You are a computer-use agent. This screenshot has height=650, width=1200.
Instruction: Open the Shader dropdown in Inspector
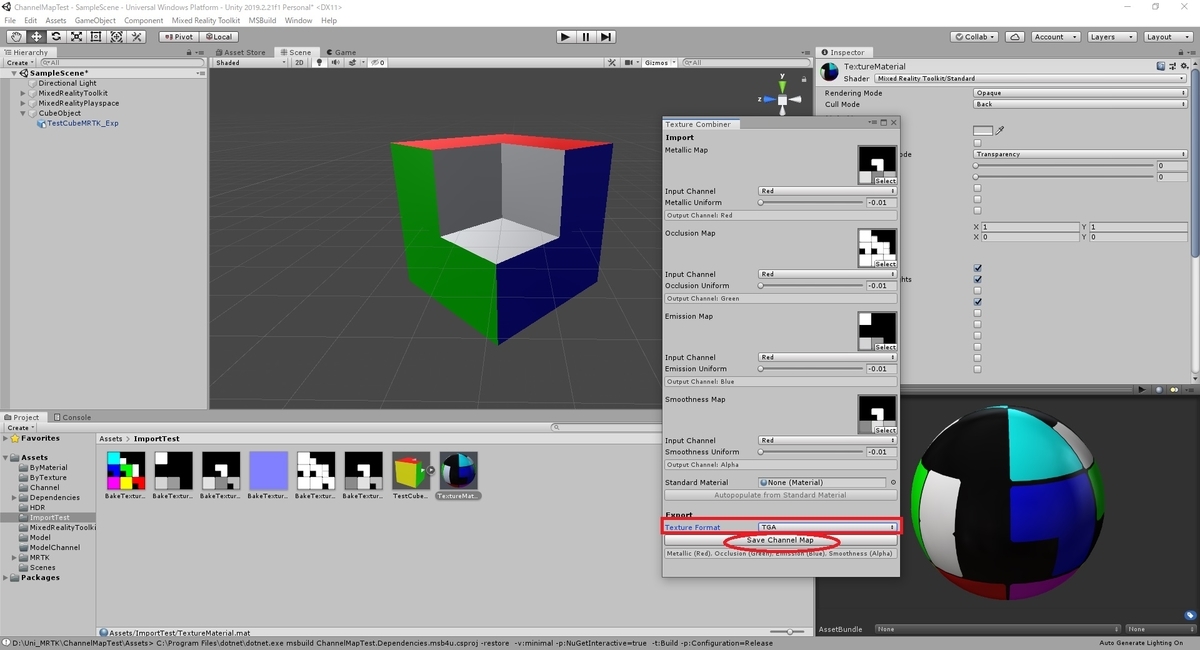pos(1031,78)
